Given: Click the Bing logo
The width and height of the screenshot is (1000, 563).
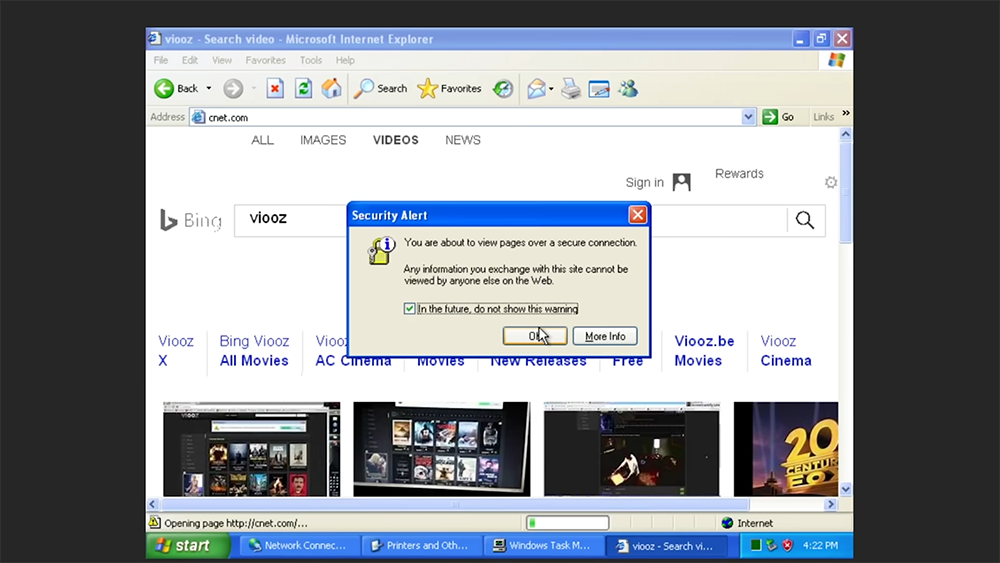Looking at the screenshot, I should [191, 220].
